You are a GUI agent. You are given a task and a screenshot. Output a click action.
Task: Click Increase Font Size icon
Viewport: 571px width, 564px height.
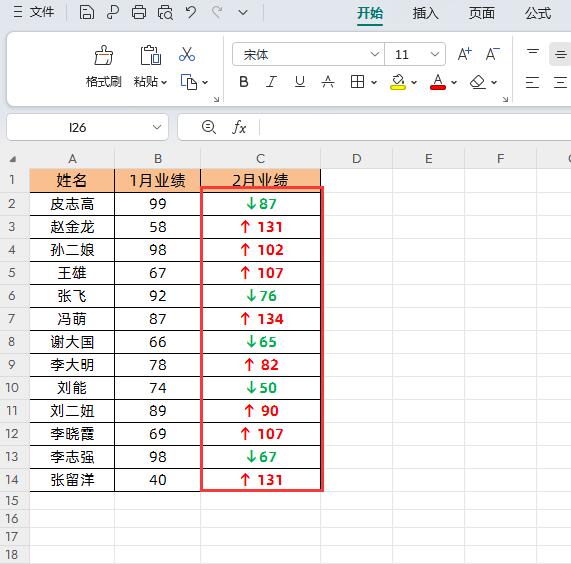click(x=464, y=54)
